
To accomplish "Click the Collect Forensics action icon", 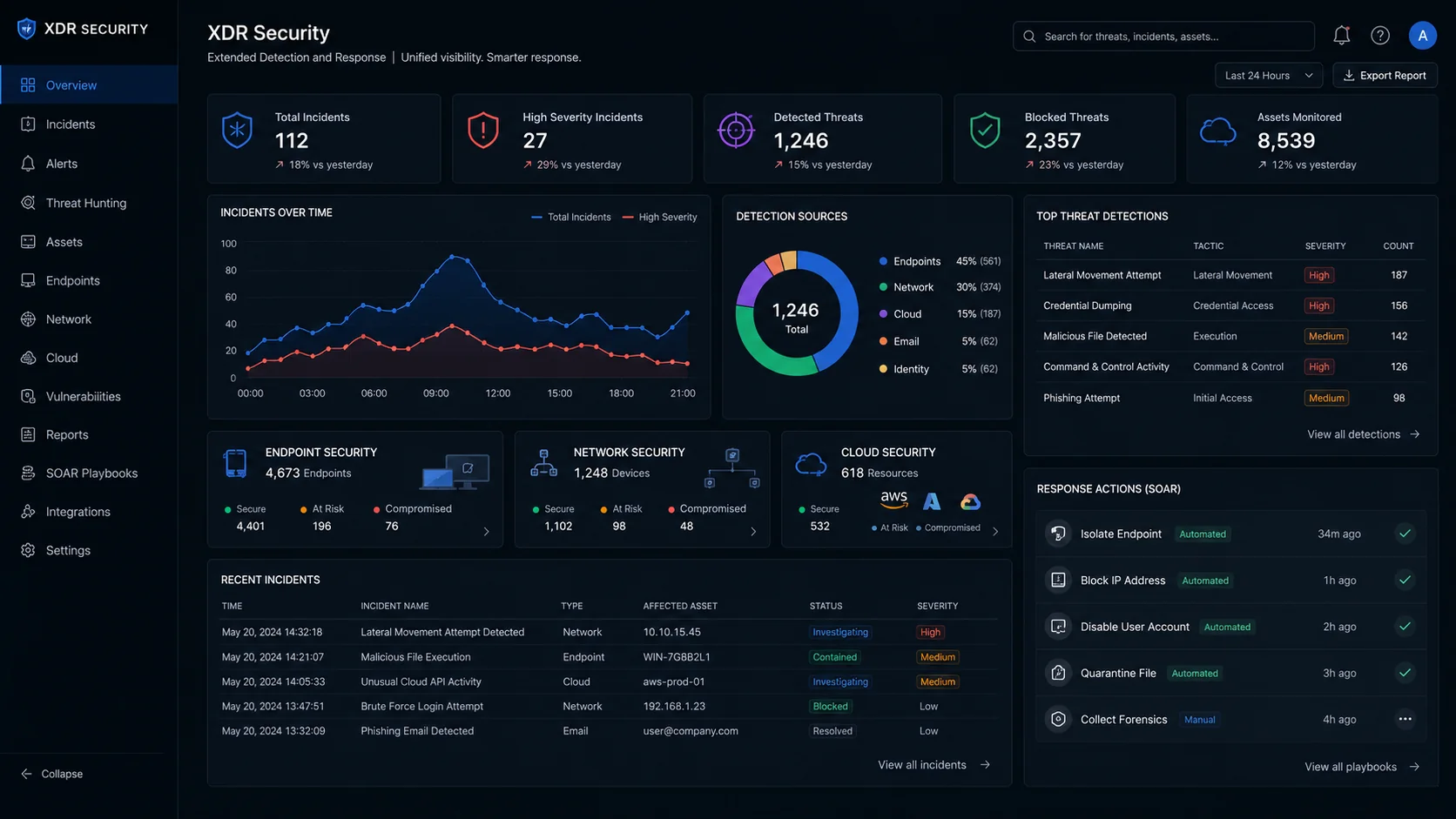I will click(x=1058, y=719).
